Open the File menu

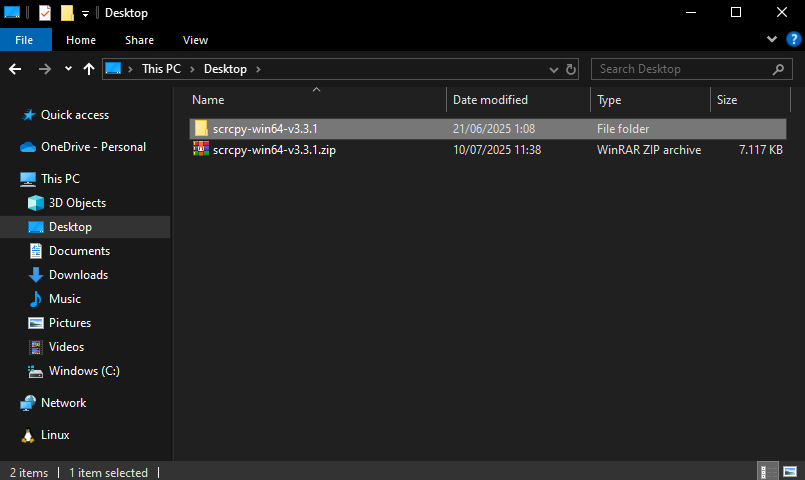(24, 40)
